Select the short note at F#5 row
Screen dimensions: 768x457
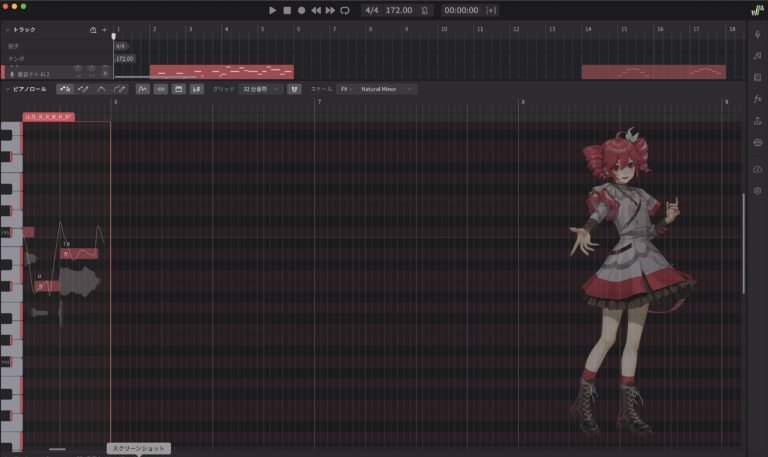click(28, 232)
